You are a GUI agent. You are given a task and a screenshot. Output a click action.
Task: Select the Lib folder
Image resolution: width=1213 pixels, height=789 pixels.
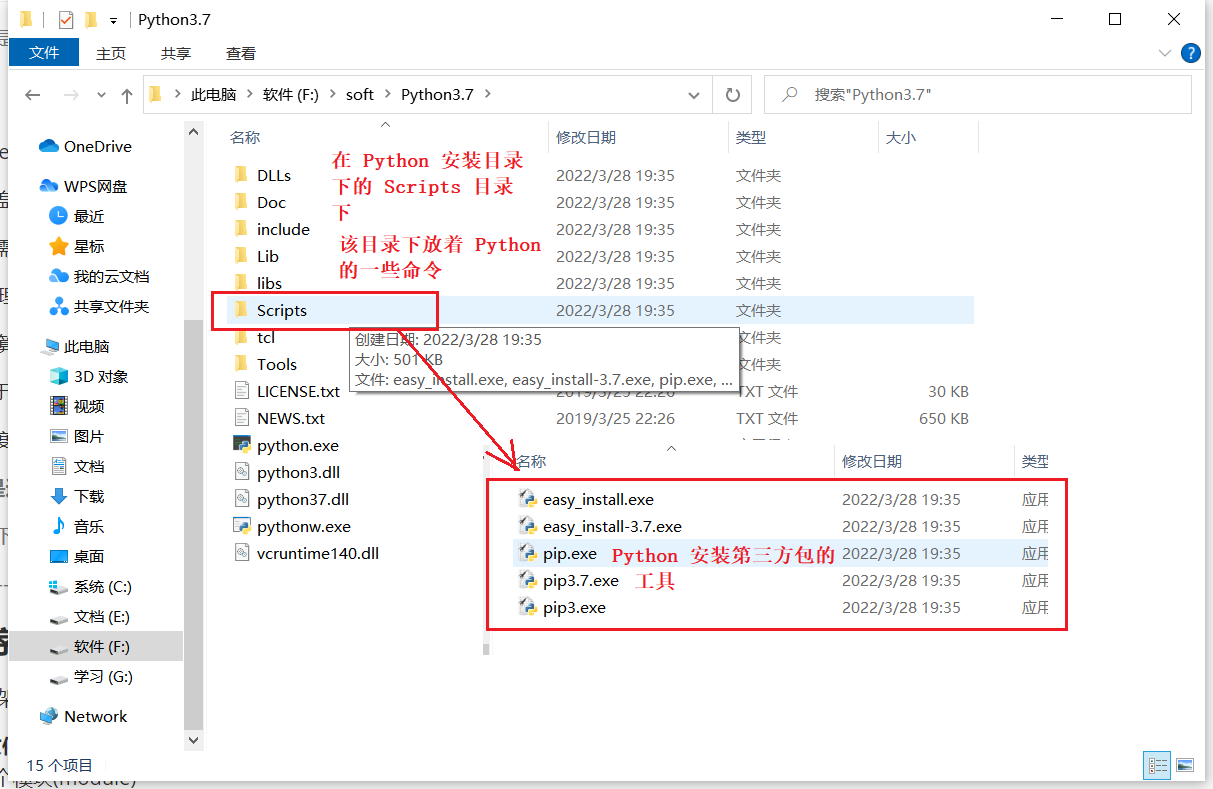[267, 256]
